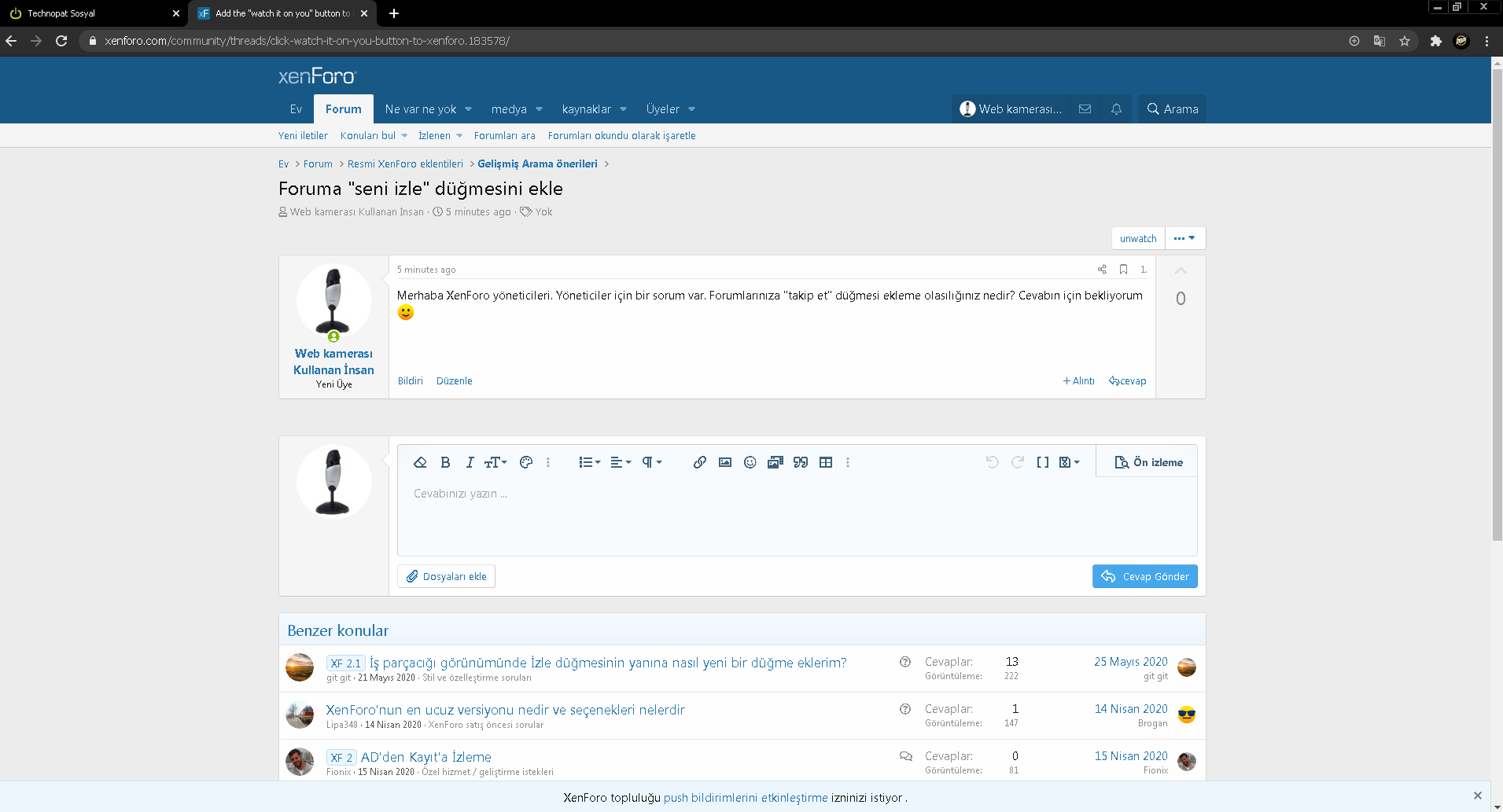1503x812 pixels.
Task: Bookmark this page with star icon
Action: pyautogui.click(x=1405, y=41)
